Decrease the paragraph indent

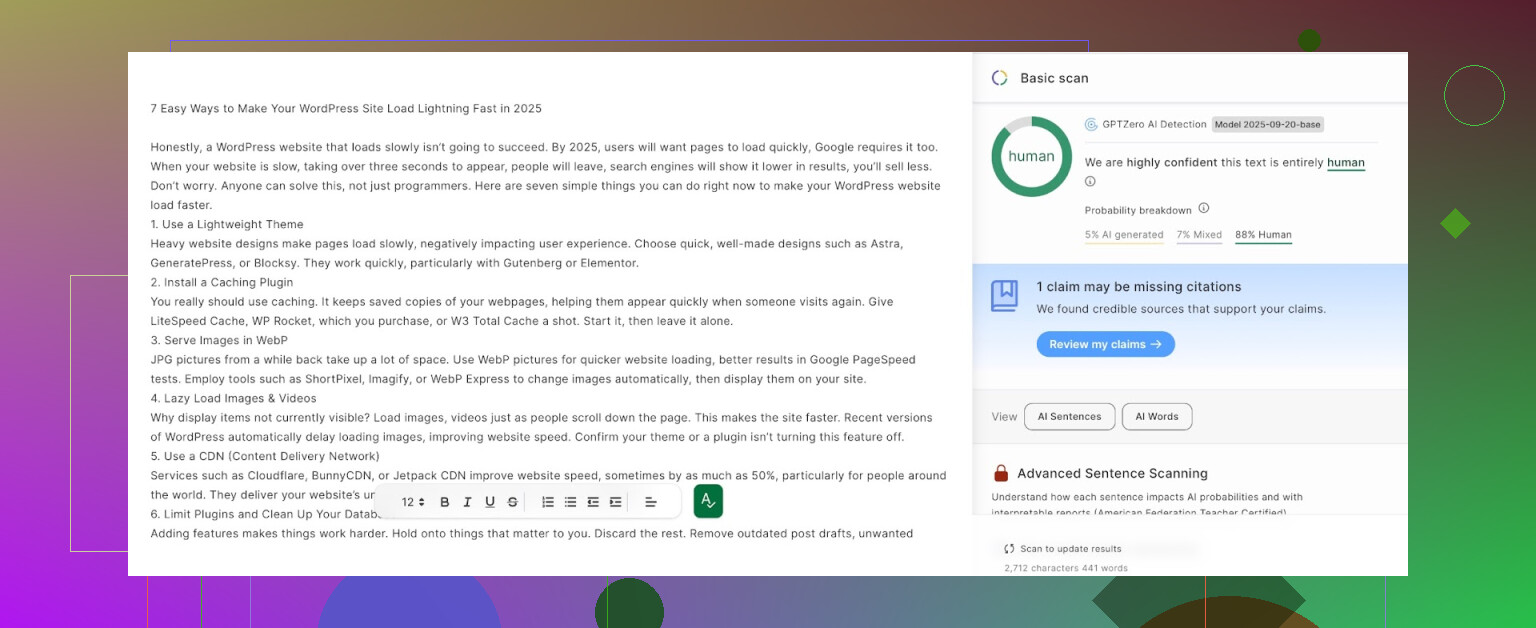tap(593, 502)
